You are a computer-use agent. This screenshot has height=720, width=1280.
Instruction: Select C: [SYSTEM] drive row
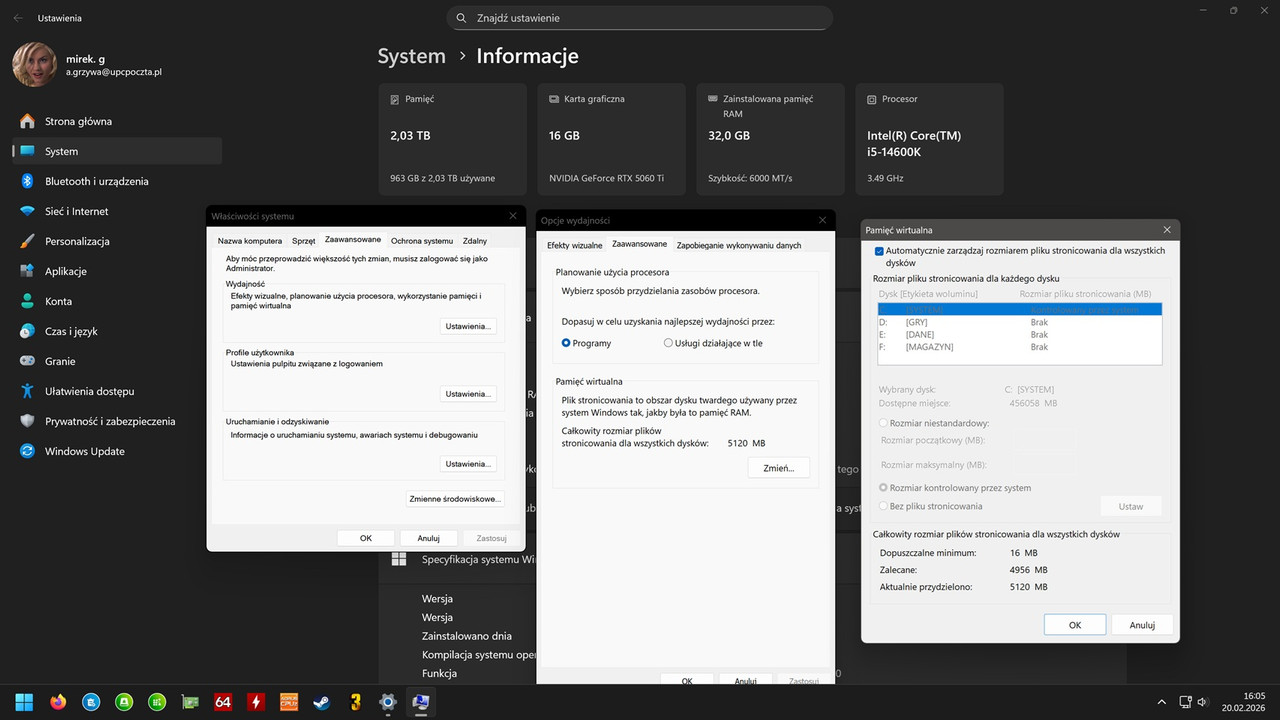pyautogui.click(x=1019, y=310)
